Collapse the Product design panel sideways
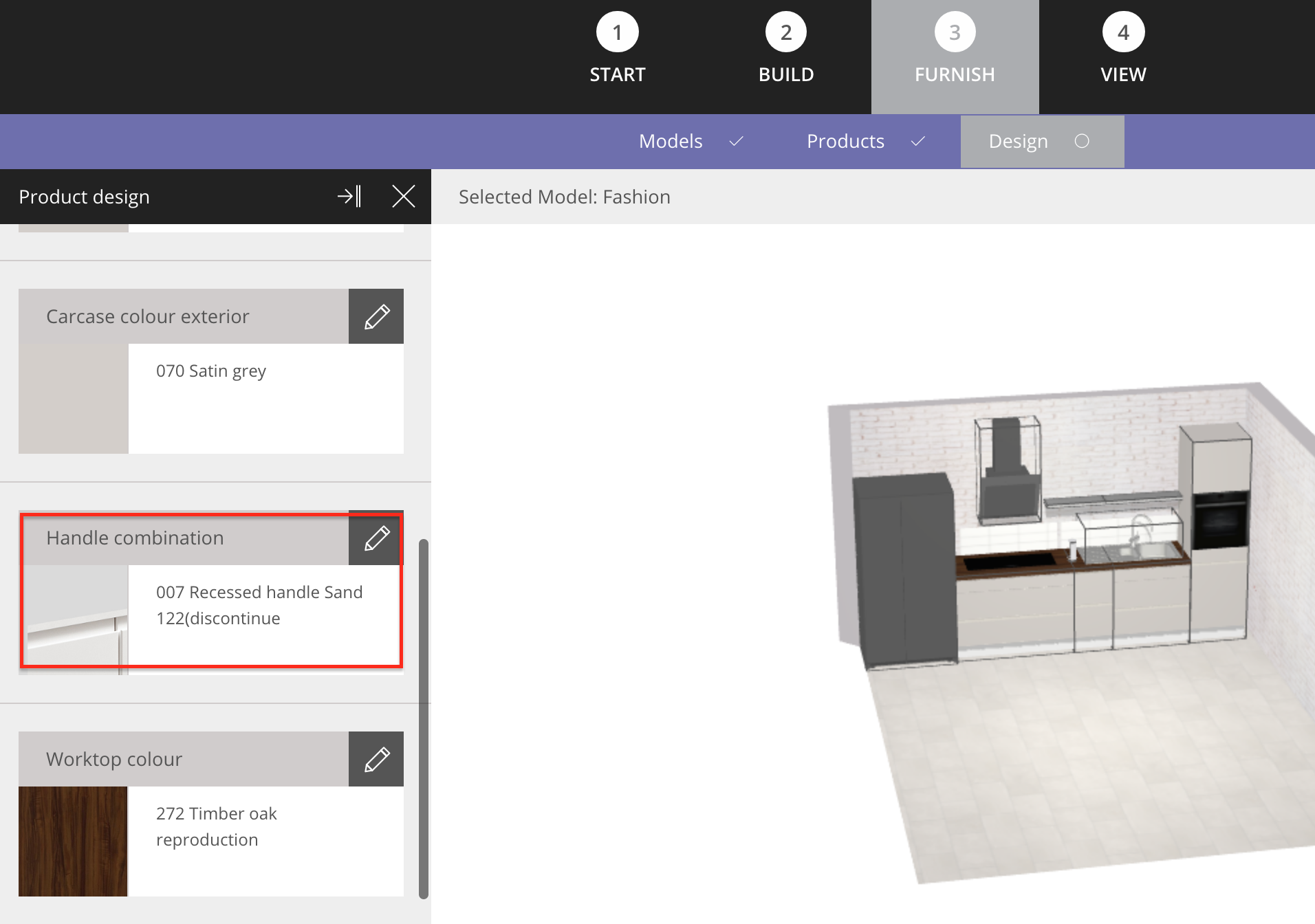1315x924 pixels. point(349,197)
